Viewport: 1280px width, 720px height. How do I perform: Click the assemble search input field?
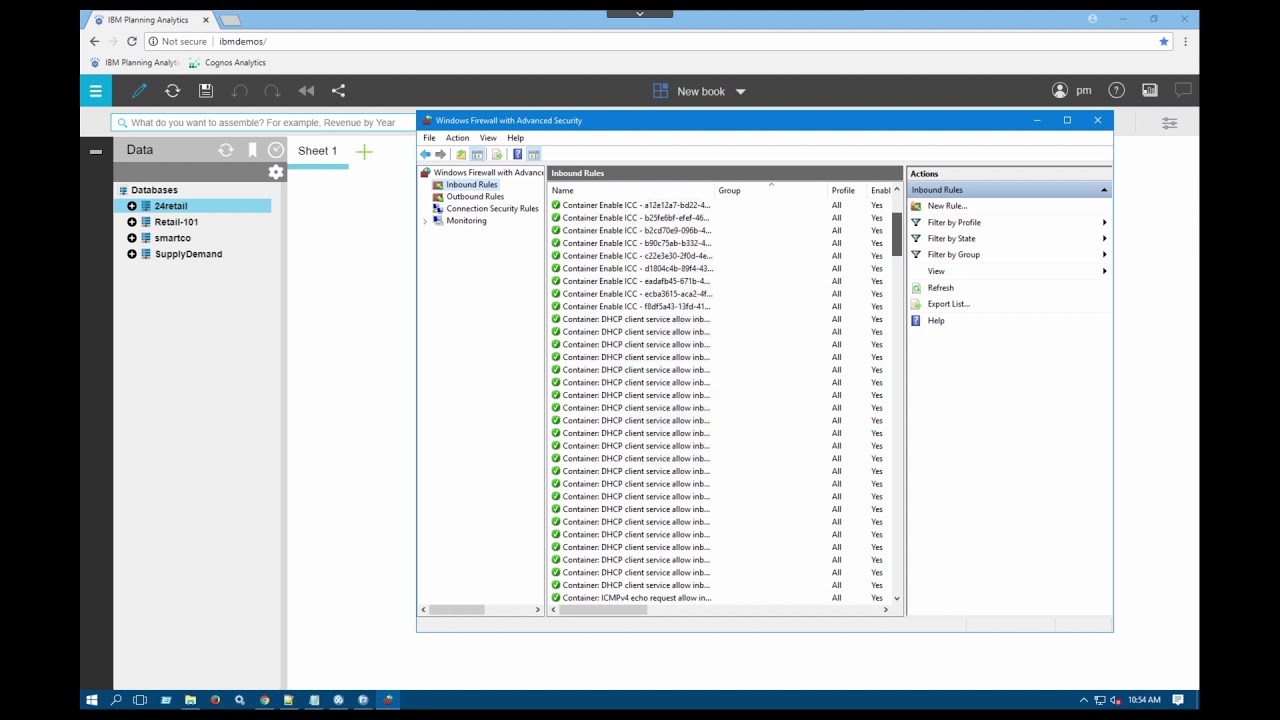263,122
